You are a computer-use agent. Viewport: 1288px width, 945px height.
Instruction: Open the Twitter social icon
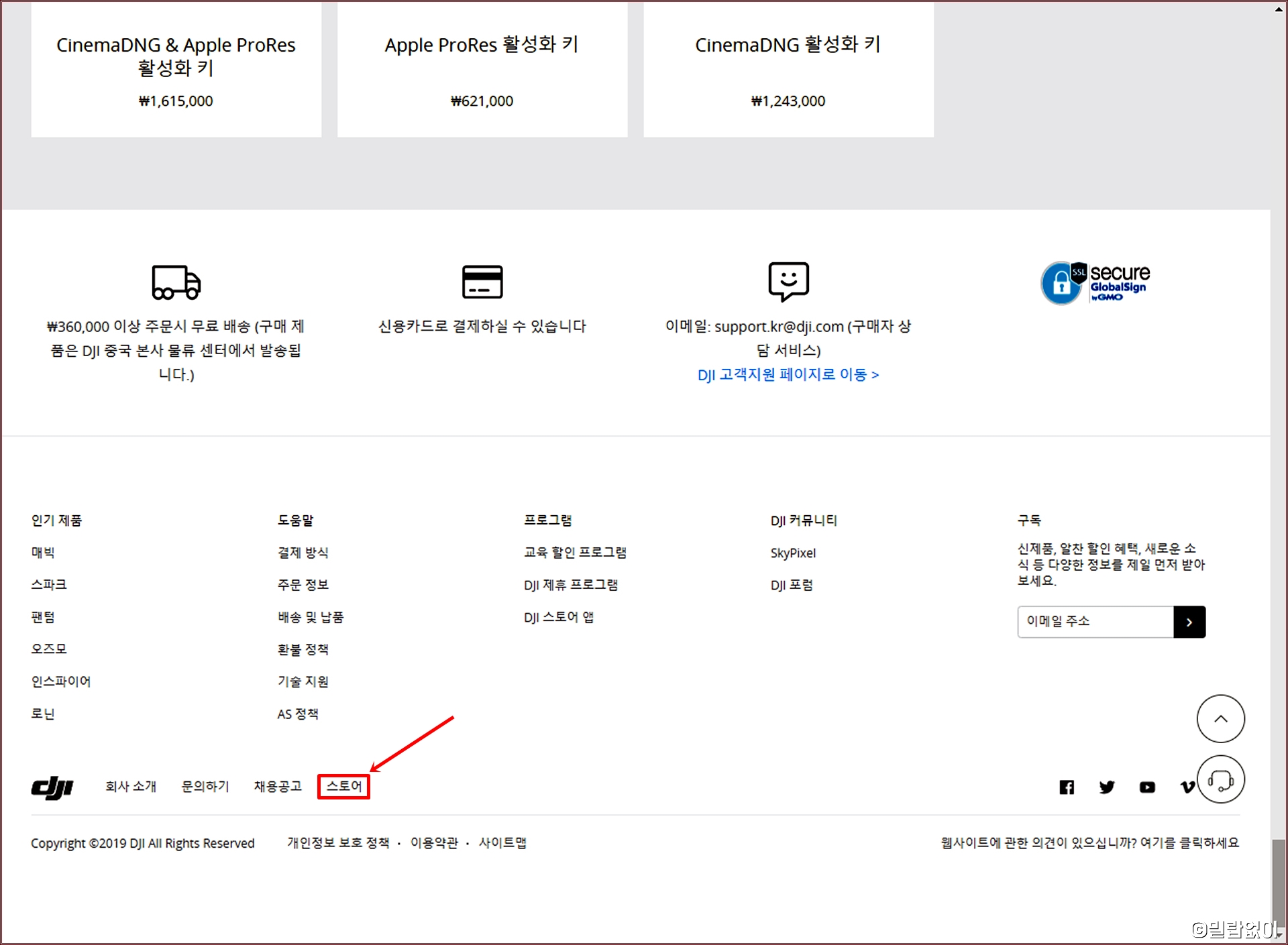(x=1107, y=787)
